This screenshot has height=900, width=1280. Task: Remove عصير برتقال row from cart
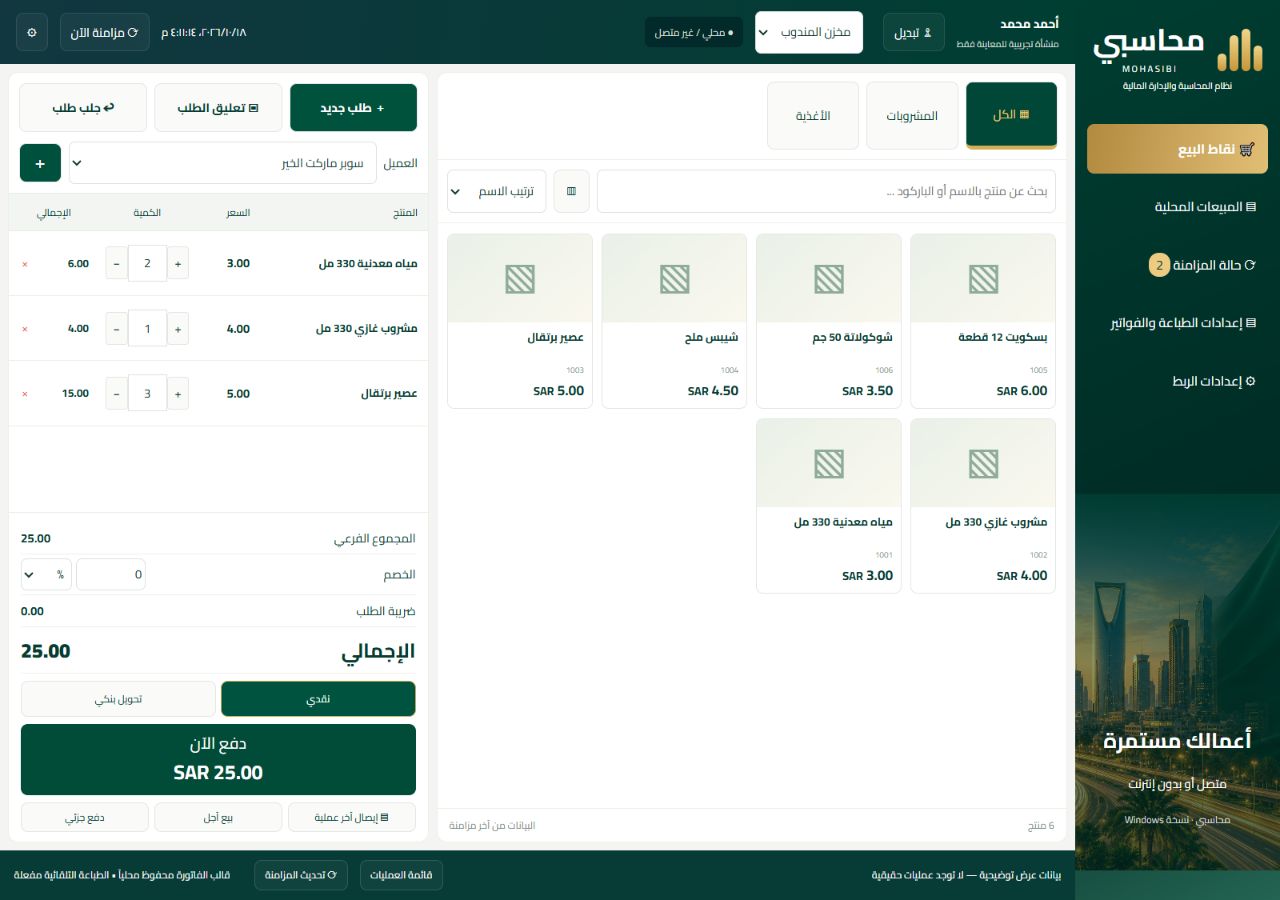coord(25,394)
